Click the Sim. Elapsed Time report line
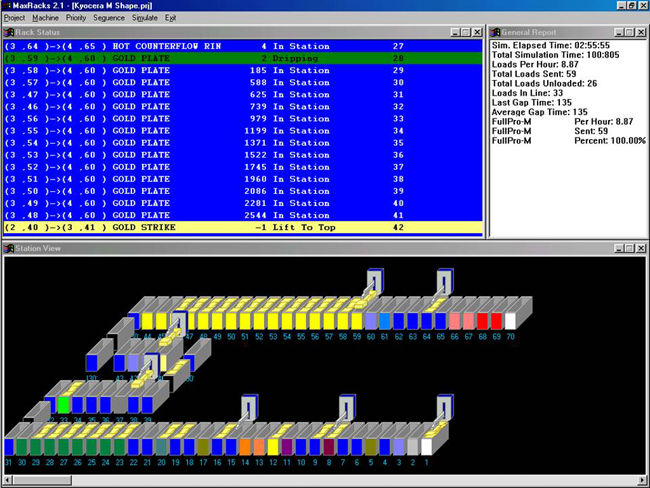 [551, 45]
